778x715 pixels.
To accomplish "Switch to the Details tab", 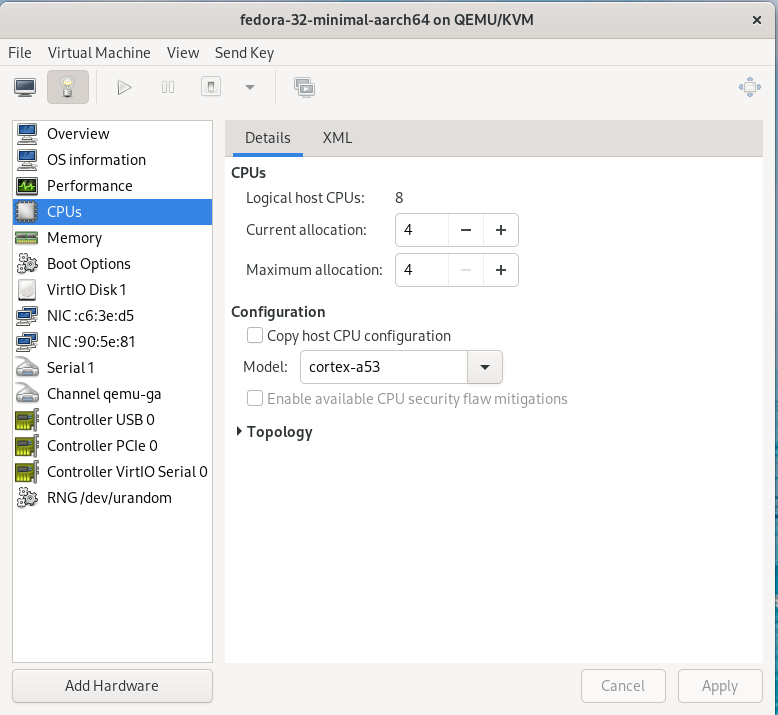I will 268,138.
